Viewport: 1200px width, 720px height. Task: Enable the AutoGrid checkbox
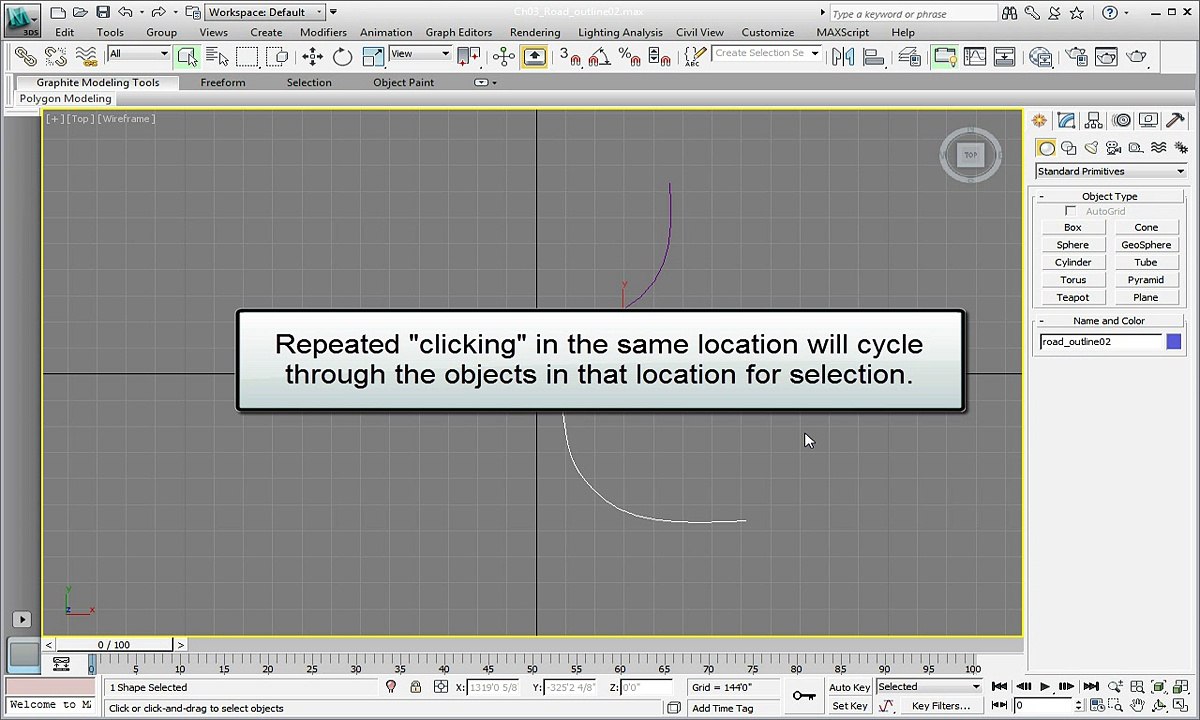click(1071, 211)
